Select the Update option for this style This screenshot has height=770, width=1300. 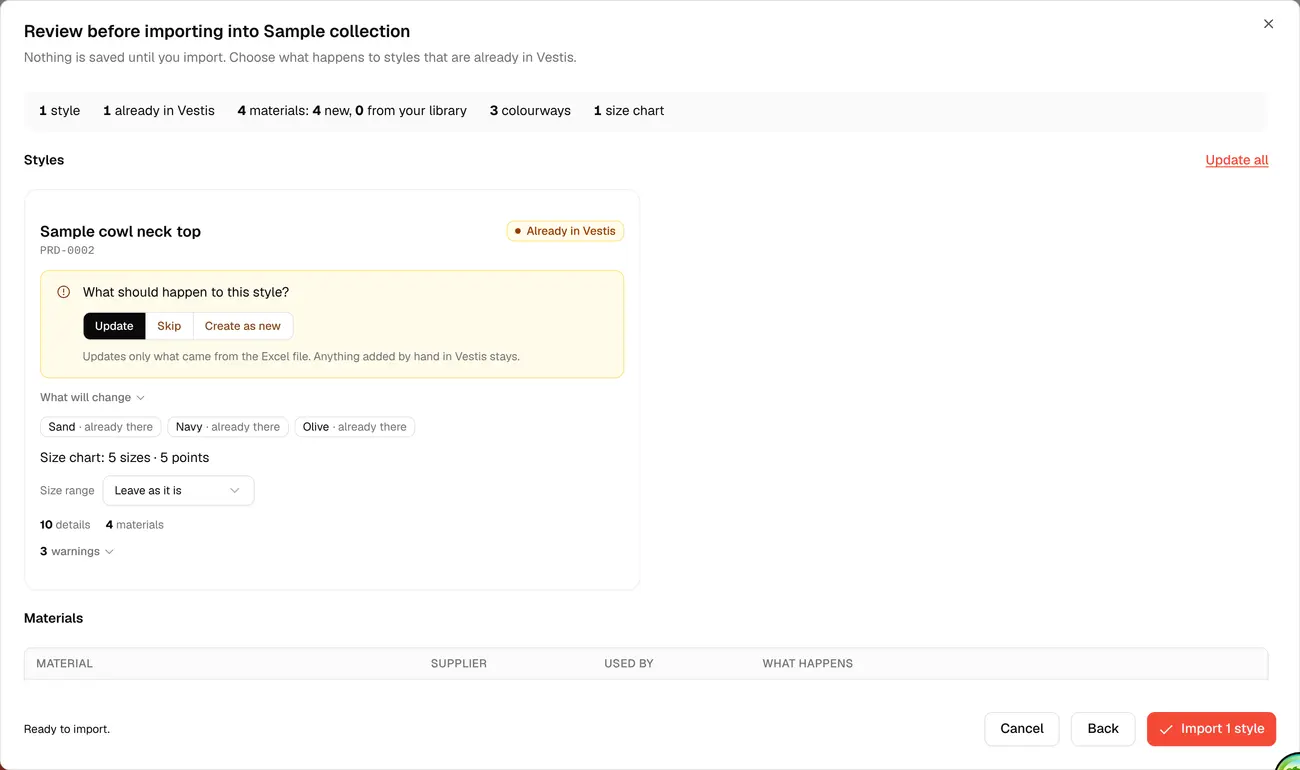coord(114,326)
